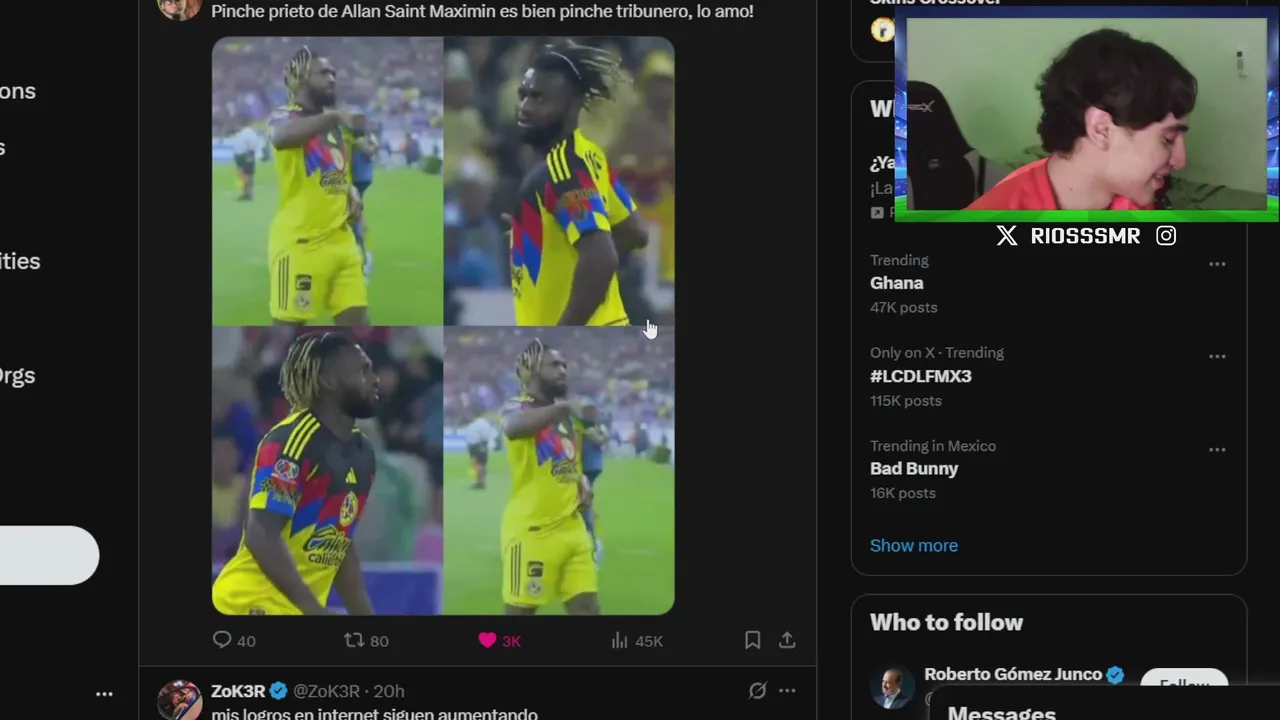Open the Bad Bunny trending topic

tap(914, 469)
